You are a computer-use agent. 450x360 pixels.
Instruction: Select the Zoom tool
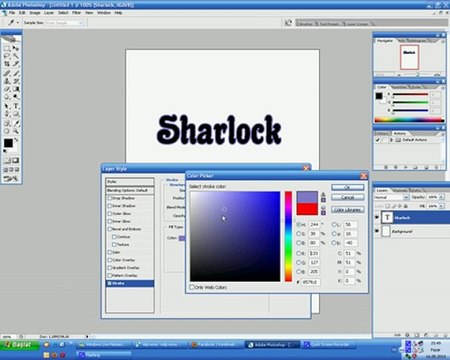point(16,131)
